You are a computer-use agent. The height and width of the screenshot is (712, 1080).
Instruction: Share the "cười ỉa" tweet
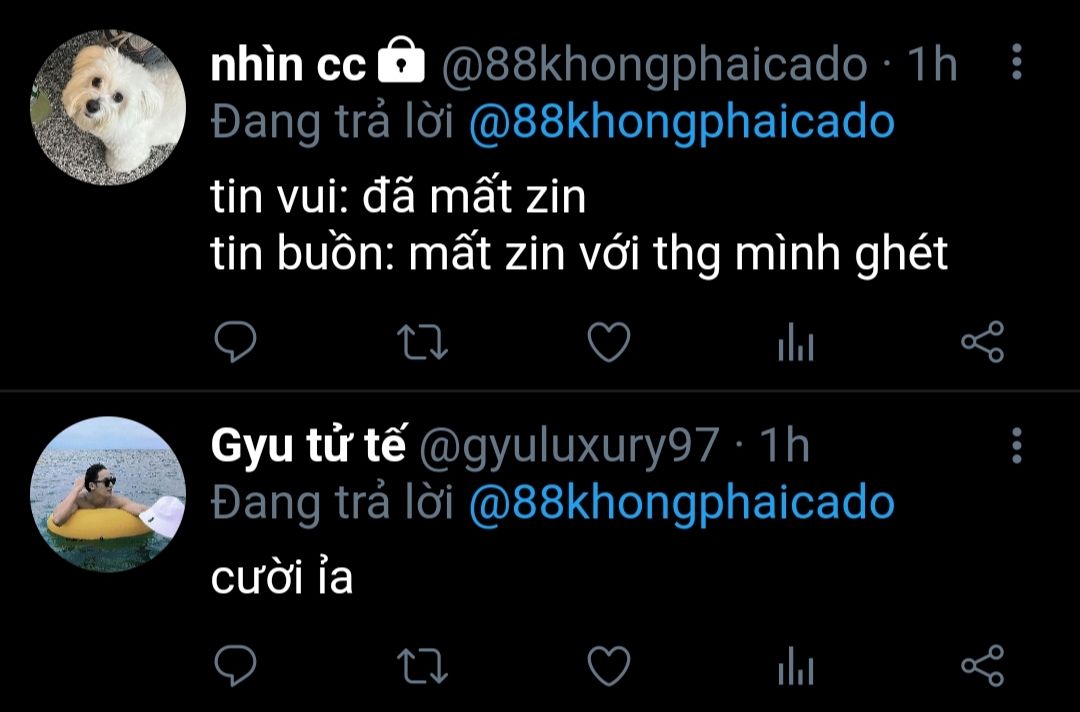[982, 665]
